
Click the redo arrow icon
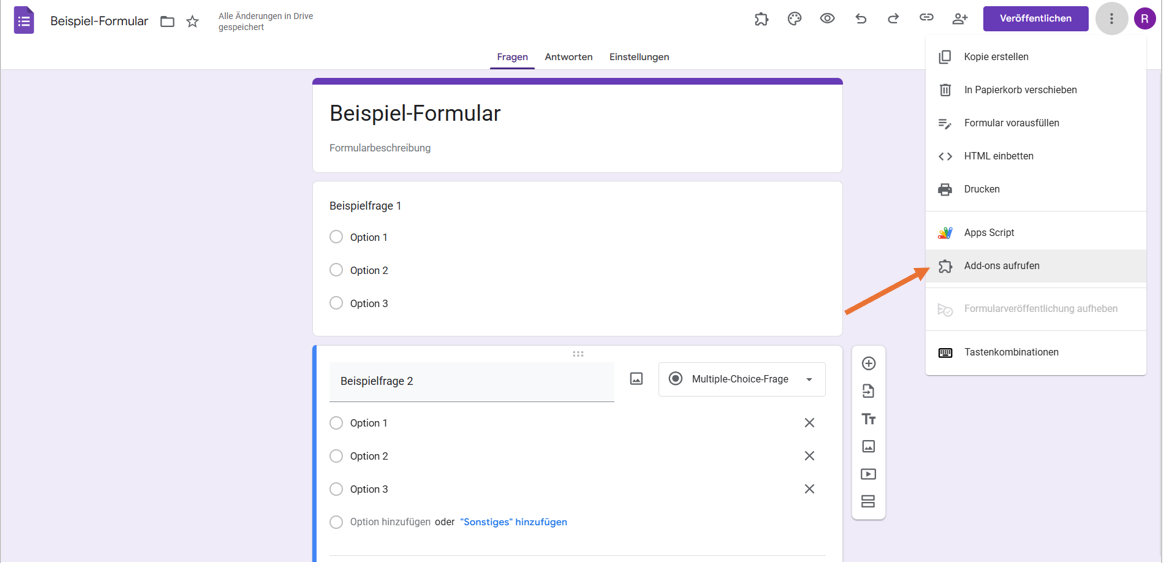coord(893,19)
